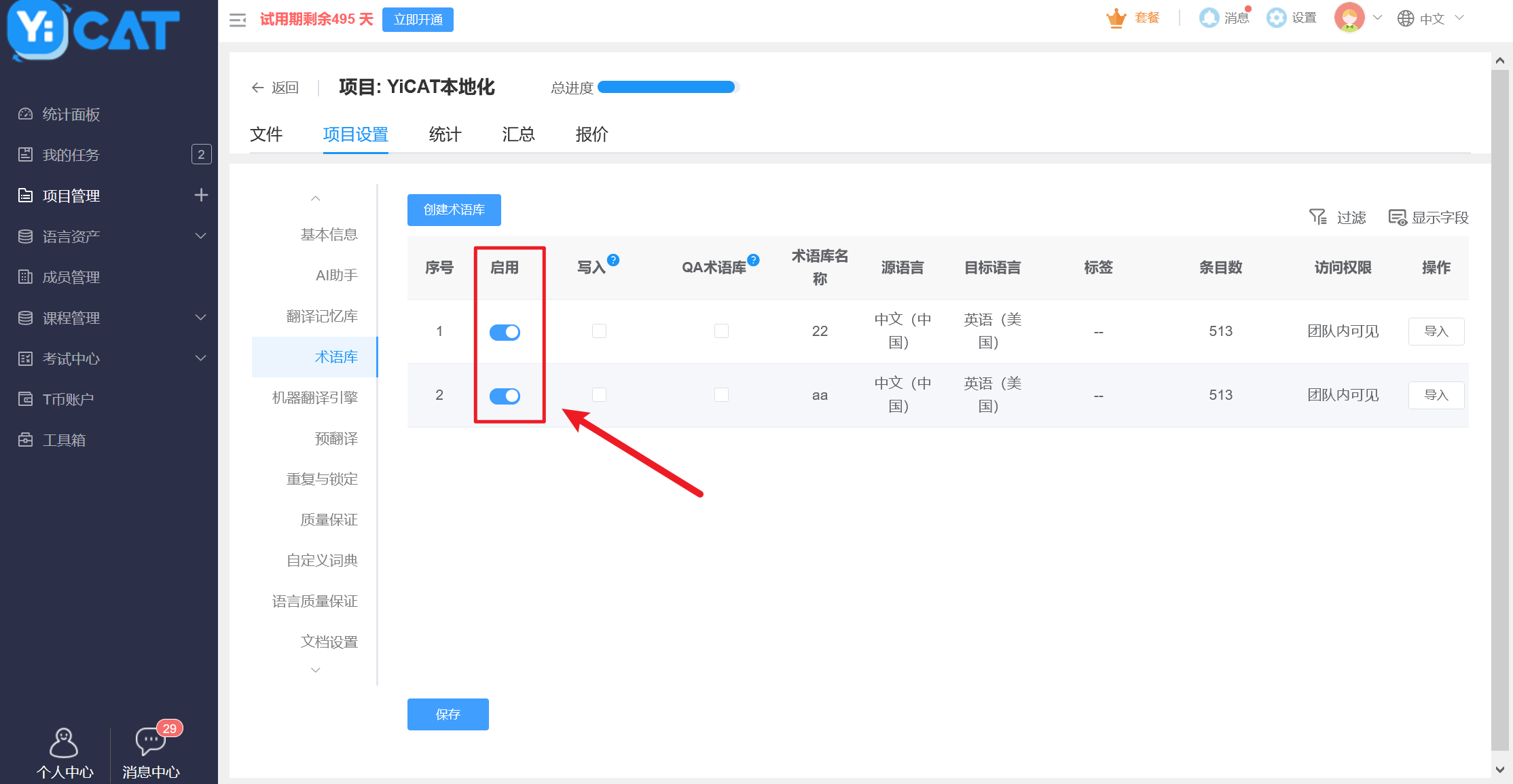
Task: Open the 中文 language dropdown arrow
Action: (1459, 18)
